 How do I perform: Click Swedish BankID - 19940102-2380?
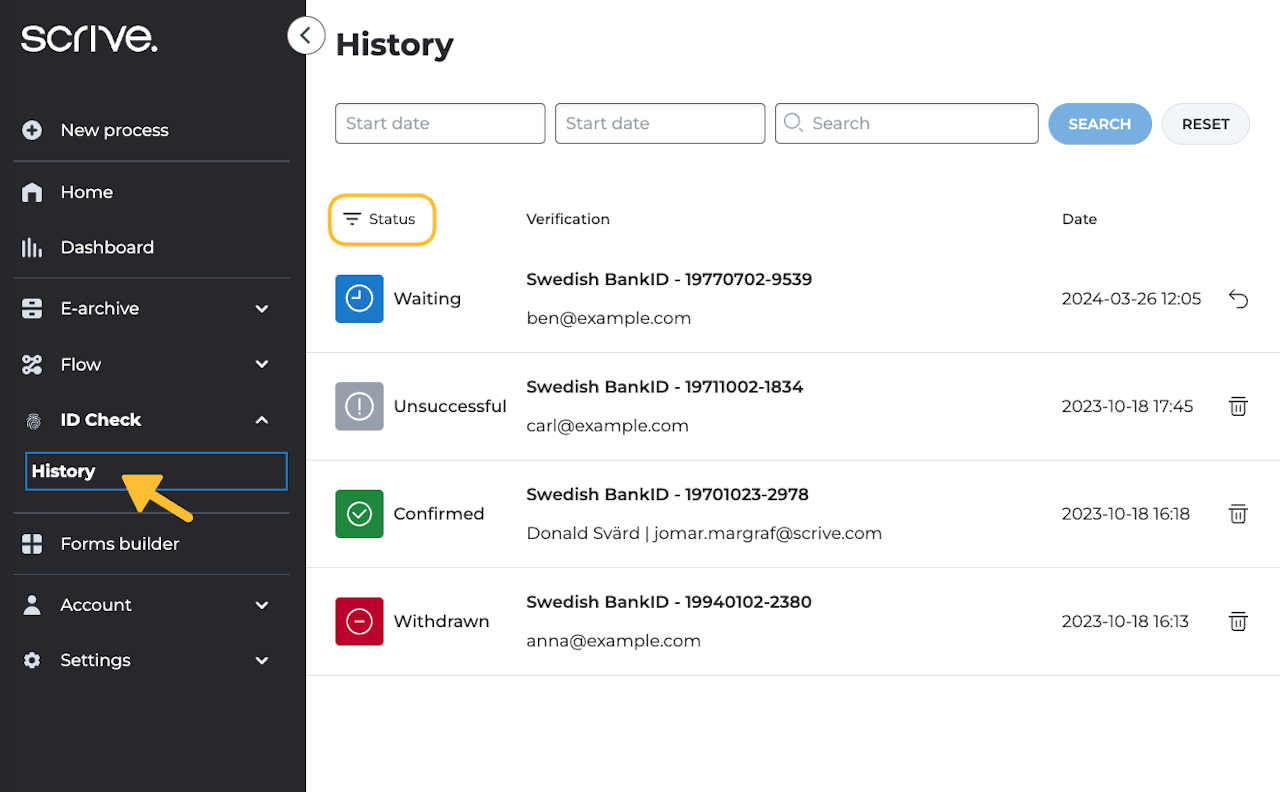coord(669,602)
